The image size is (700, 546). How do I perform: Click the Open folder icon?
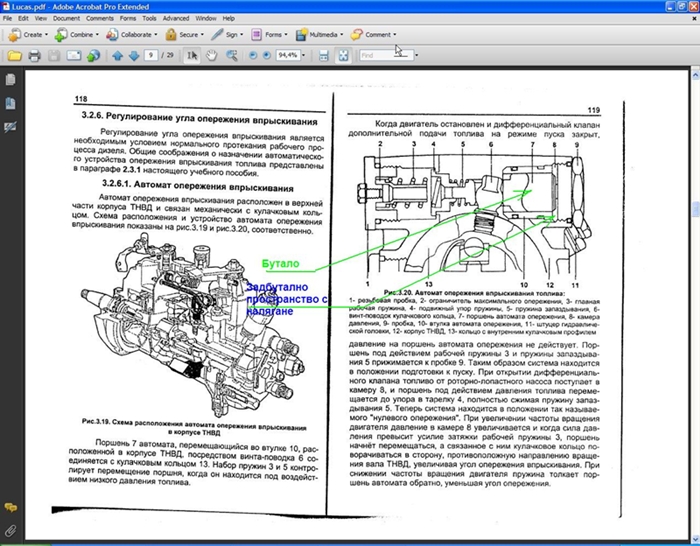coord(16,56)
